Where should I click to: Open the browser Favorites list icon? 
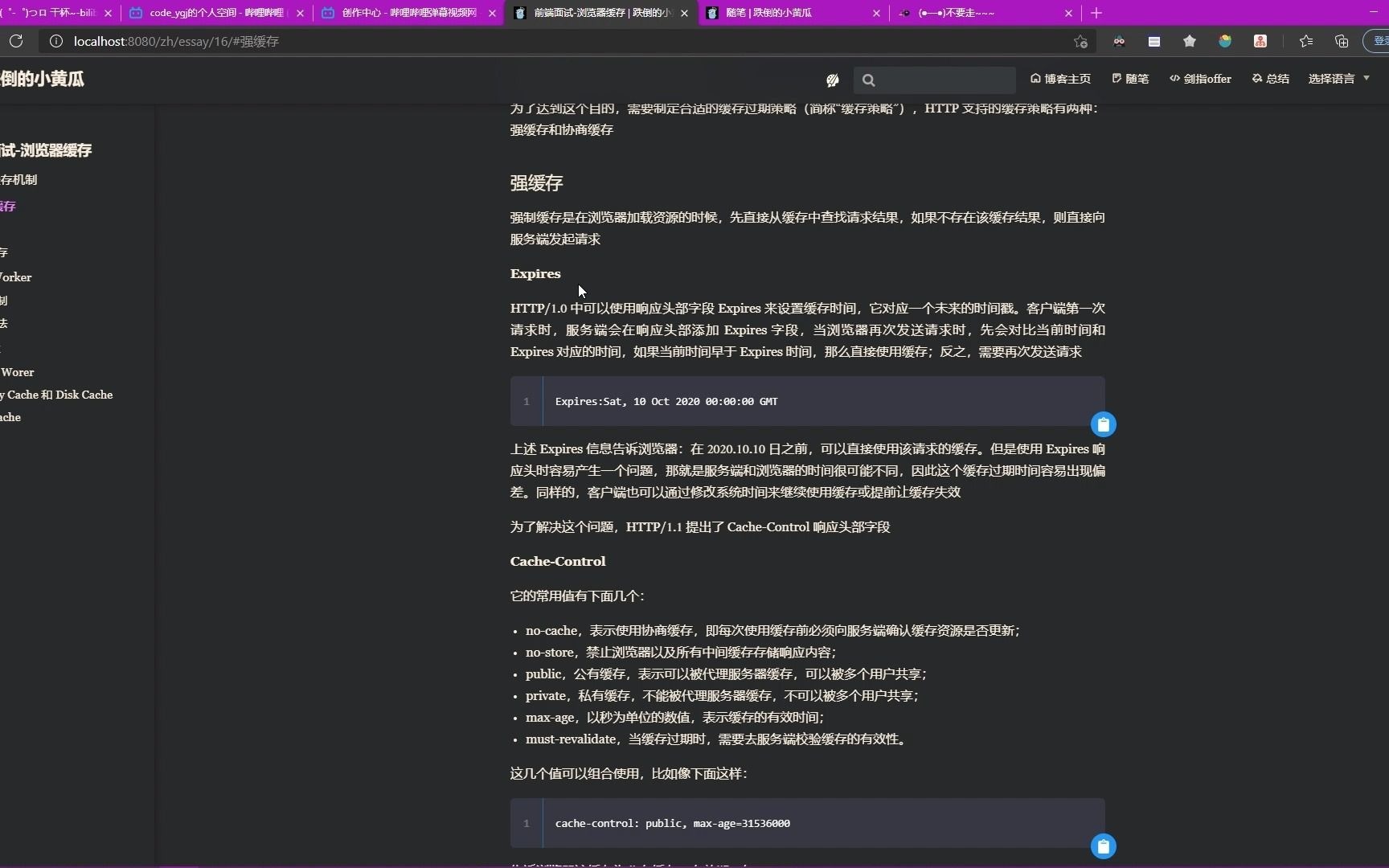pos(1306,41)
